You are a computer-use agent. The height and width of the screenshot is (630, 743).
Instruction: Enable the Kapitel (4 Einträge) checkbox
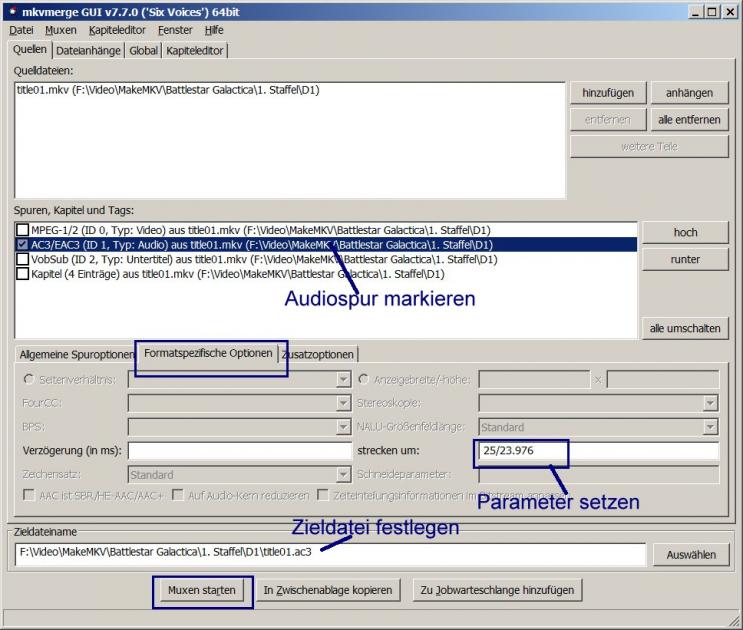pyautogui.click(x=22, y=274)
